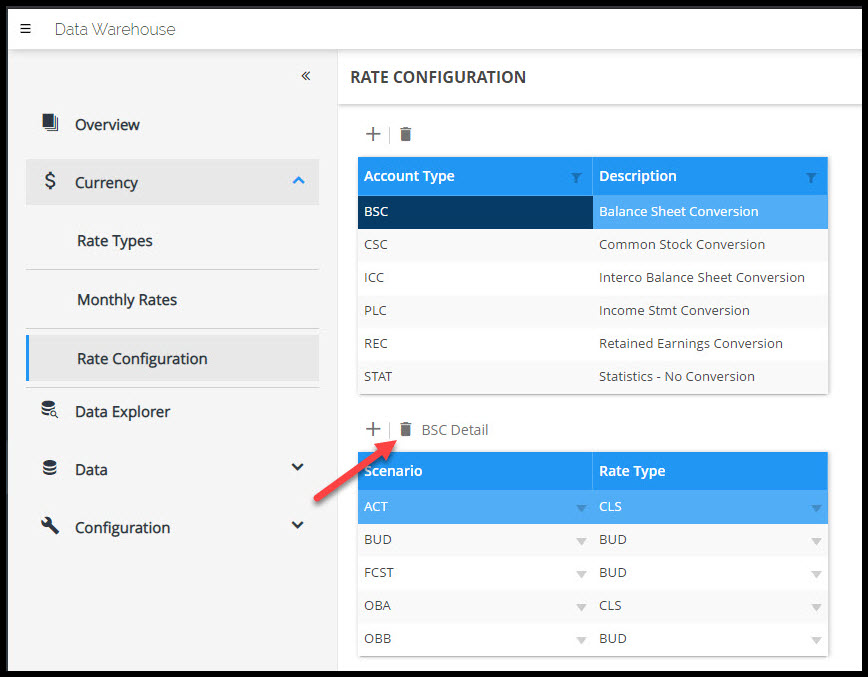
Task: Click the add icon above Account Type table
Action: (x=373, y=134)
